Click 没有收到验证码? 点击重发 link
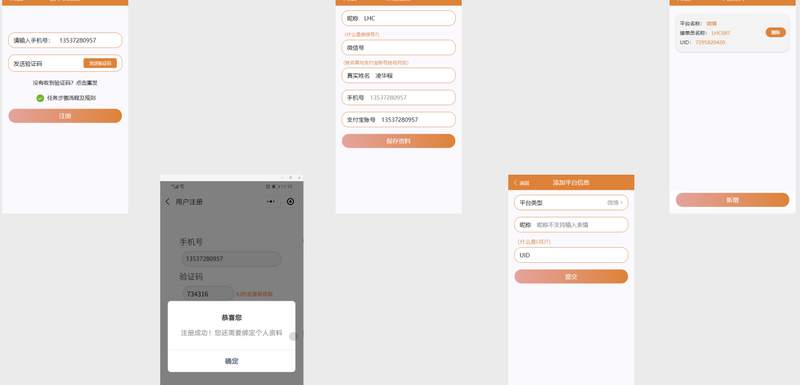Image resolution: width=800 pixels, height=385 pixels. coord(65,83)
